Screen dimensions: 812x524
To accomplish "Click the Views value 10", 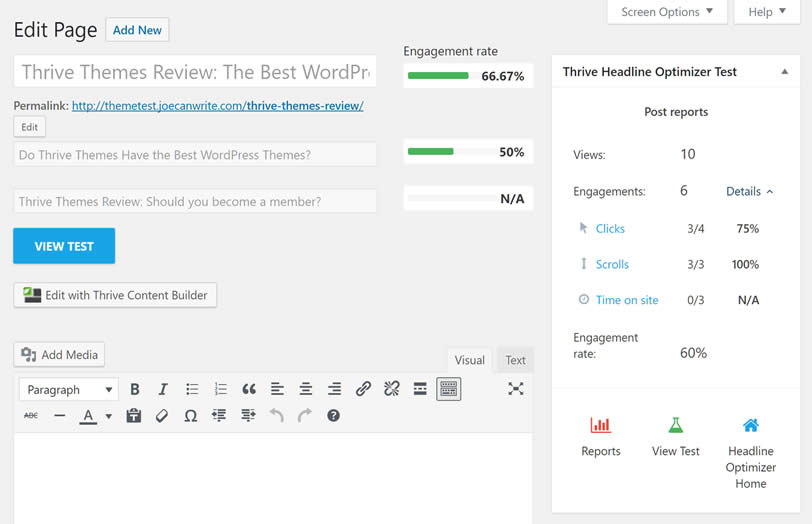I will click(688, 154).
